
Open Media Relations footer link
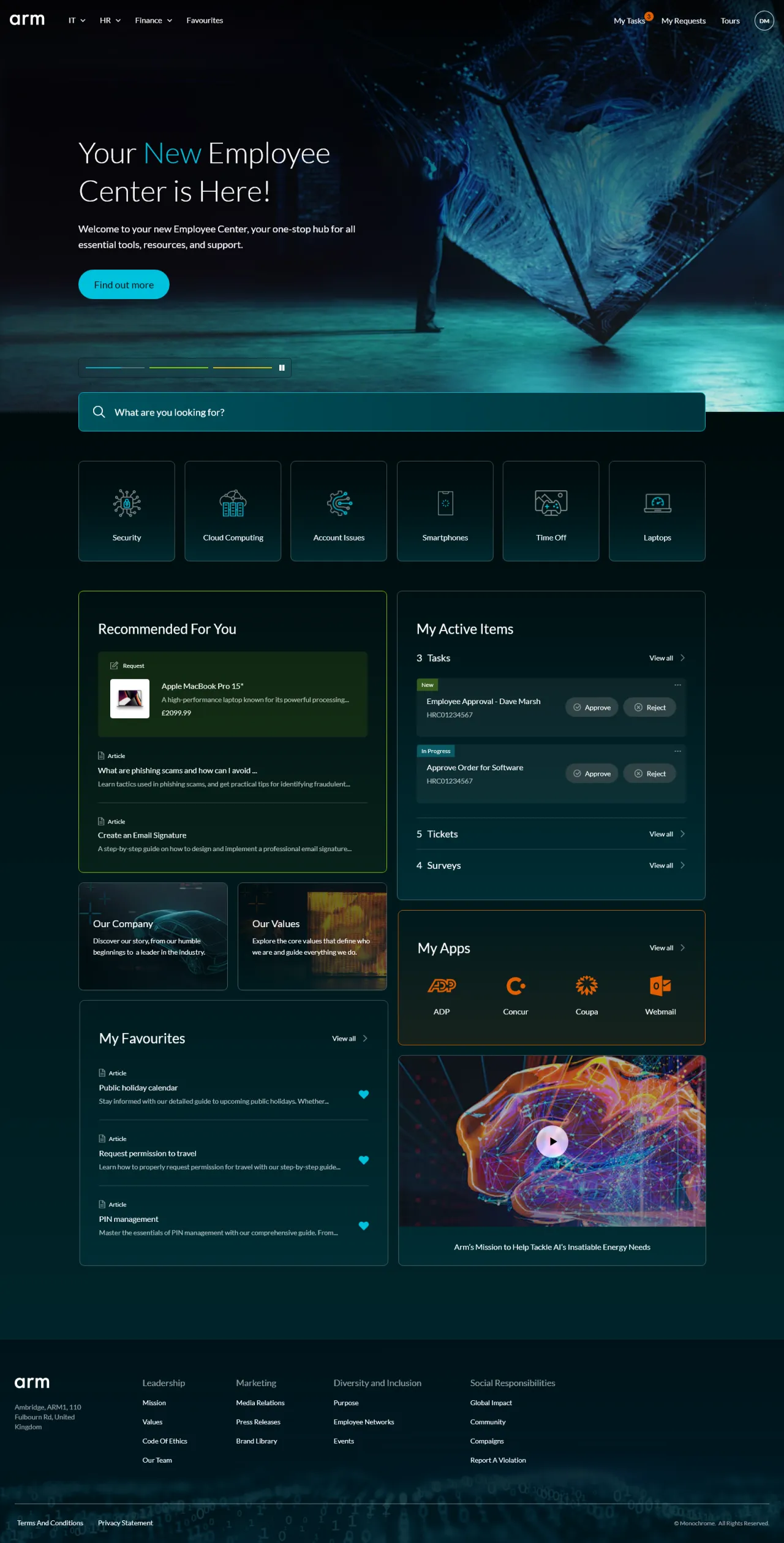coord(260,1403)
